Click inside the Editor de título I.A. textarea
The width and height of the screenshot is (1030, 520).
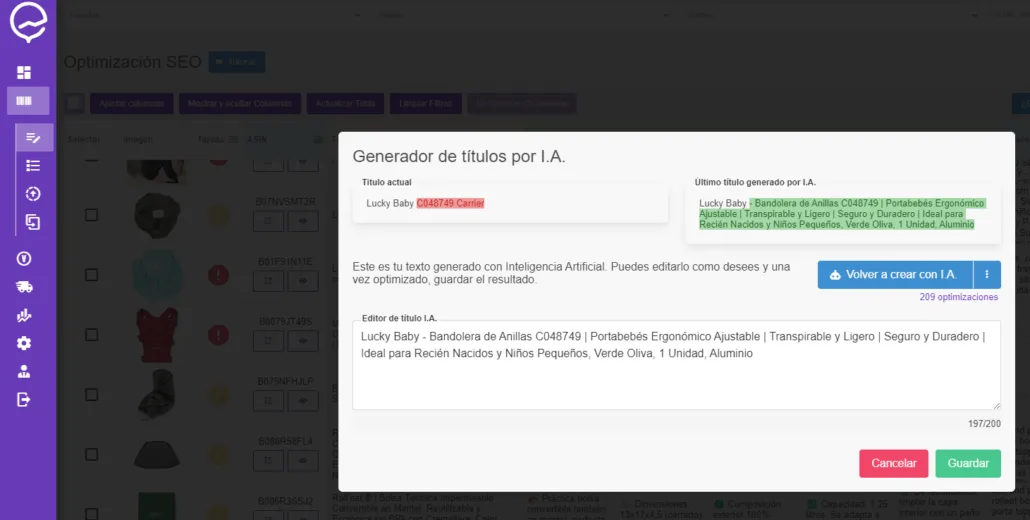coord(677,365)
